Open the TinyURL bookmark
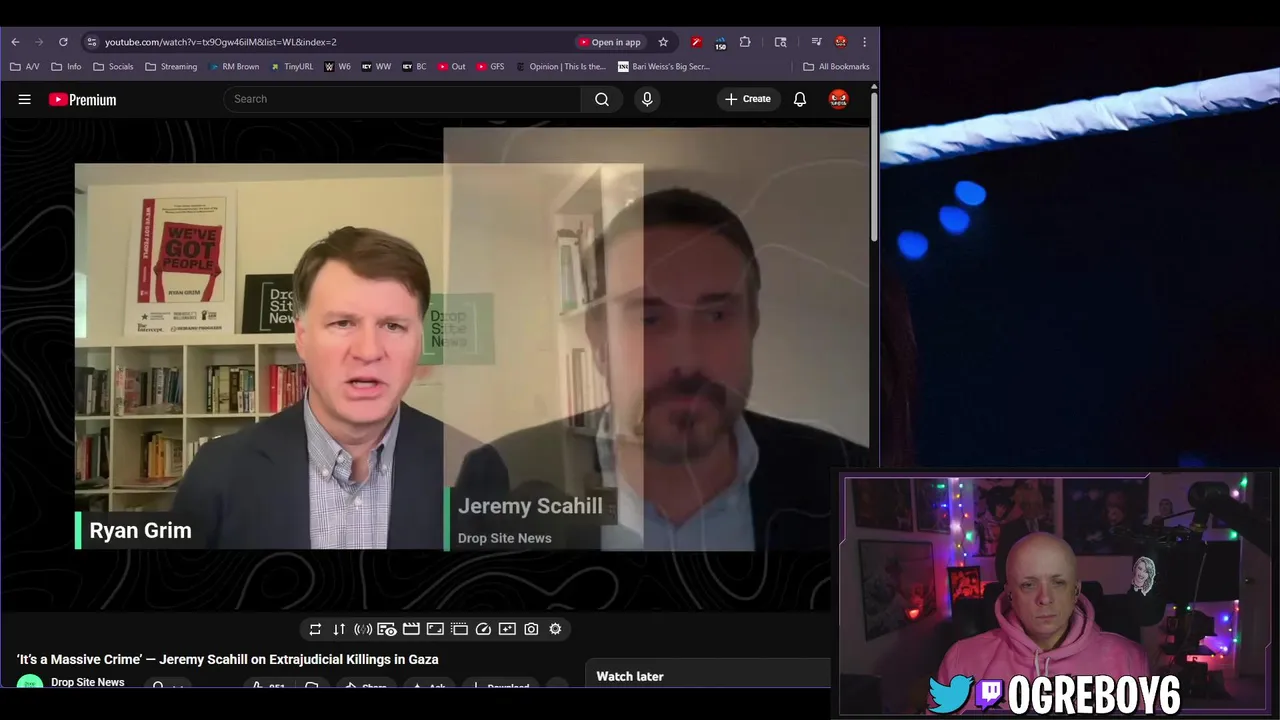 pyautogui.click(x=291, y=67)
